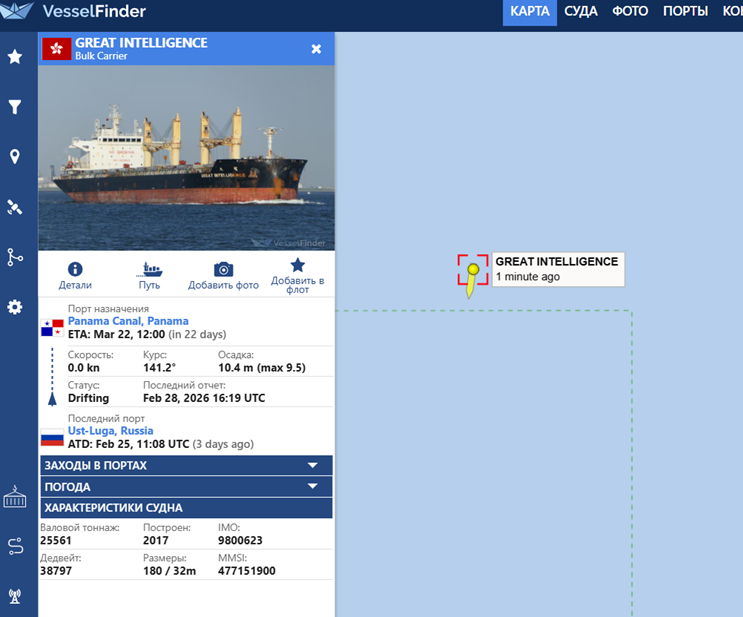Click the map pin places icon
This screenshot has height=617, width=743.
(15, 157)
